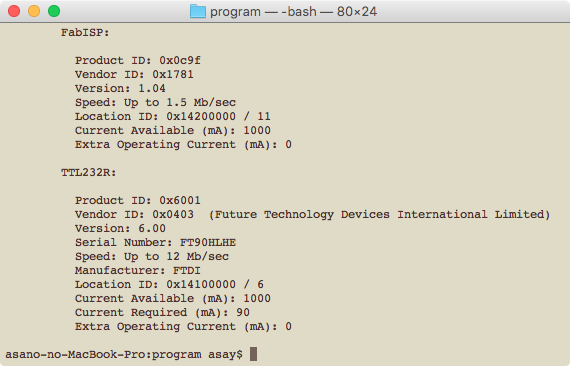Screen dimensions: 570x366
Task: Click the 'Manufacturer: FTDI' line
Action: coord(138,270)
